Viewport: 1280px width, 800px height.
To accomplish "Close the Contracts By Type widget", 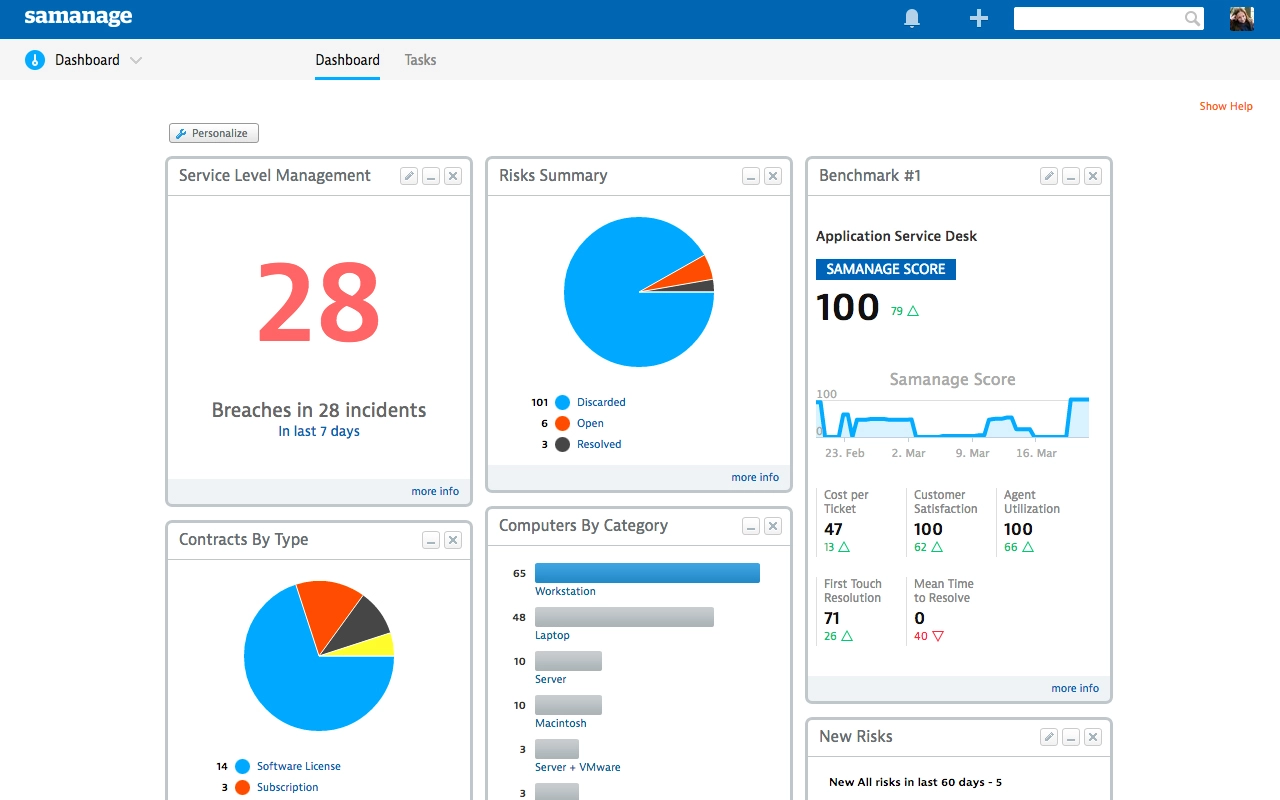I will tap(453, 540).
